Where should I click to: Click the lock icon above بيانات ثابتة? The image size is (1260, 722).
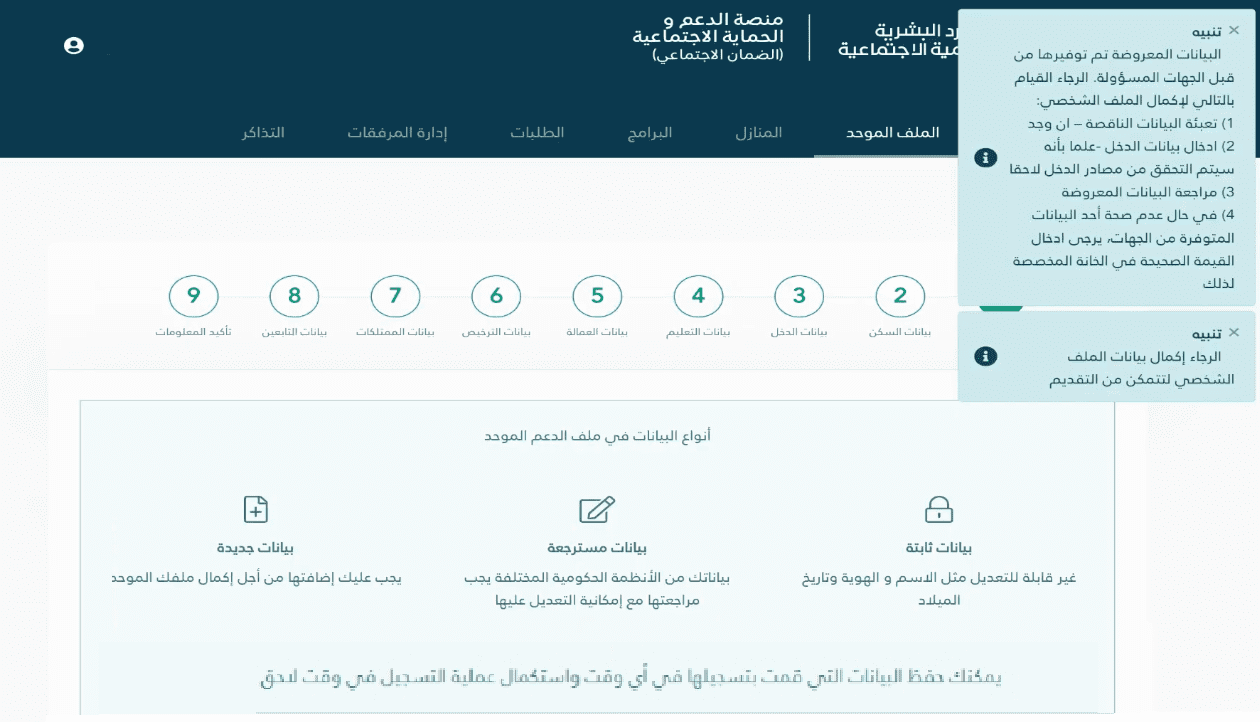(938, 510)
